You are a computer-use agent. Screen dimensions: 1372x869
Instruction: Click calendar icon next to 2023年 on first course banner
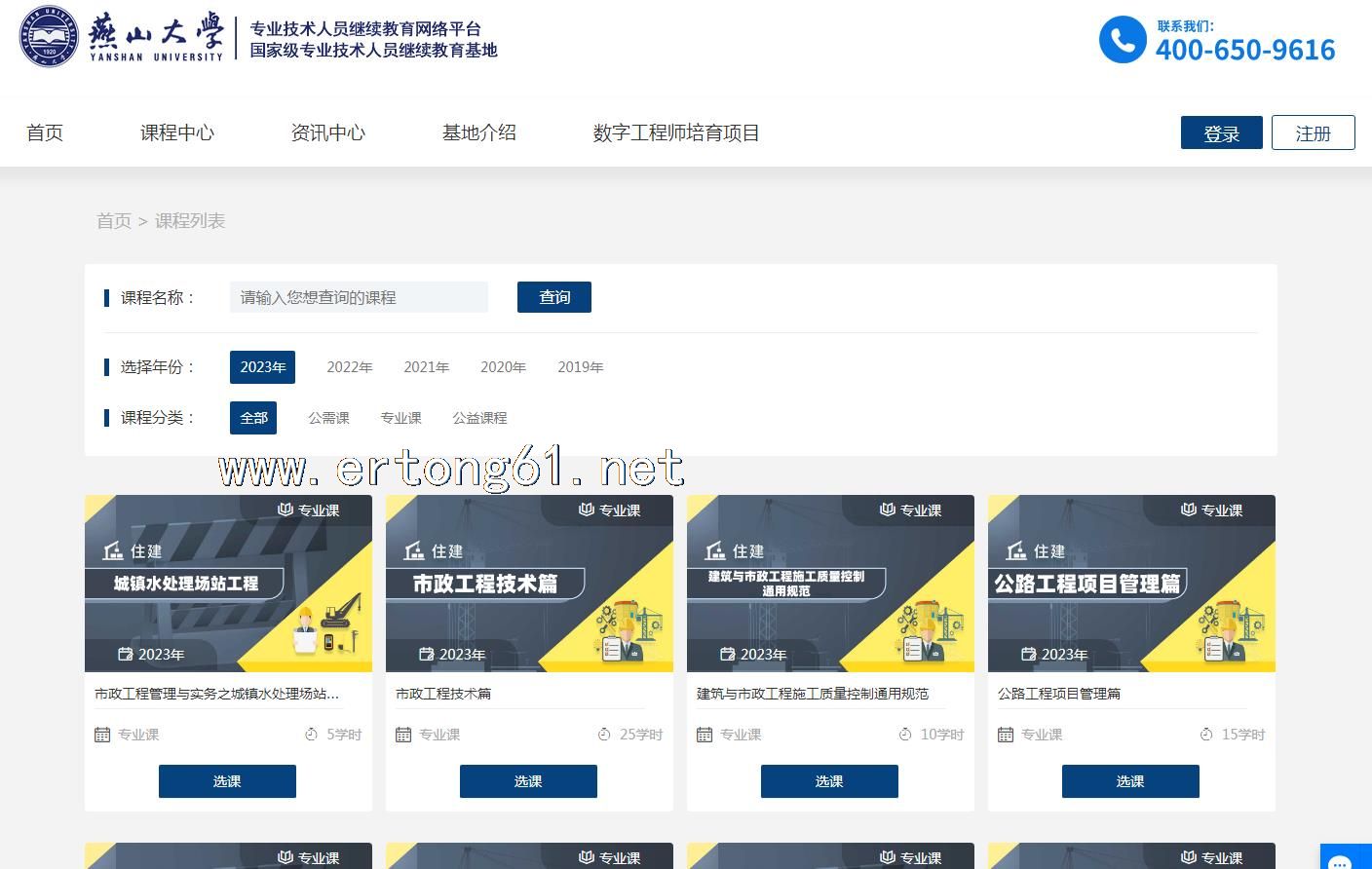coord(125,654)
